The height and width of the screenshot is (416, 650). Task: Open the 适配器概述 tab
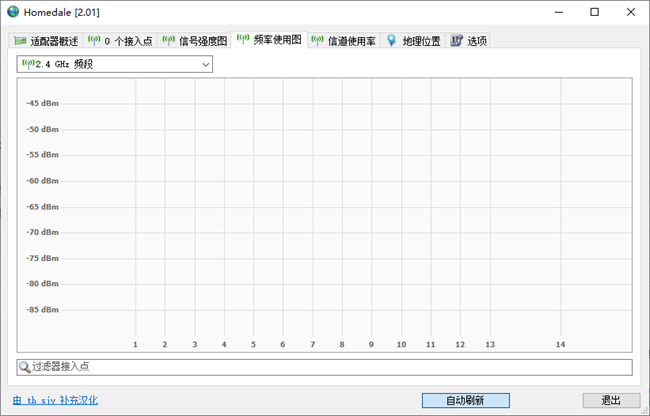click(46, 41)
